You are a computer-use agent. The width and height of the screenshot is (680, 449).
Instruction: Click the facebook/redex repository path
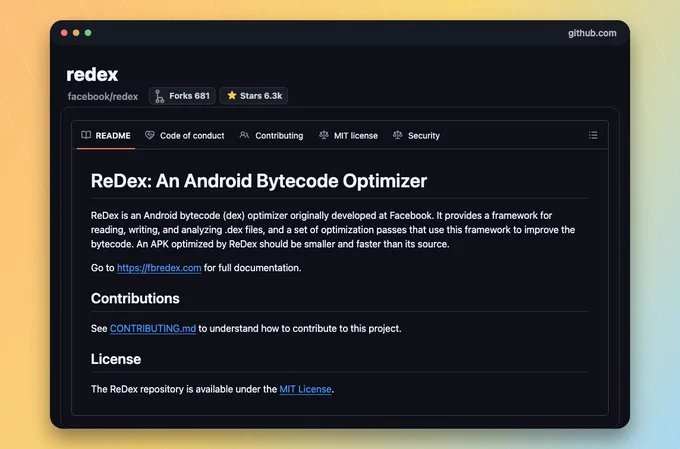pyautogui.click(x=103, y=96)
